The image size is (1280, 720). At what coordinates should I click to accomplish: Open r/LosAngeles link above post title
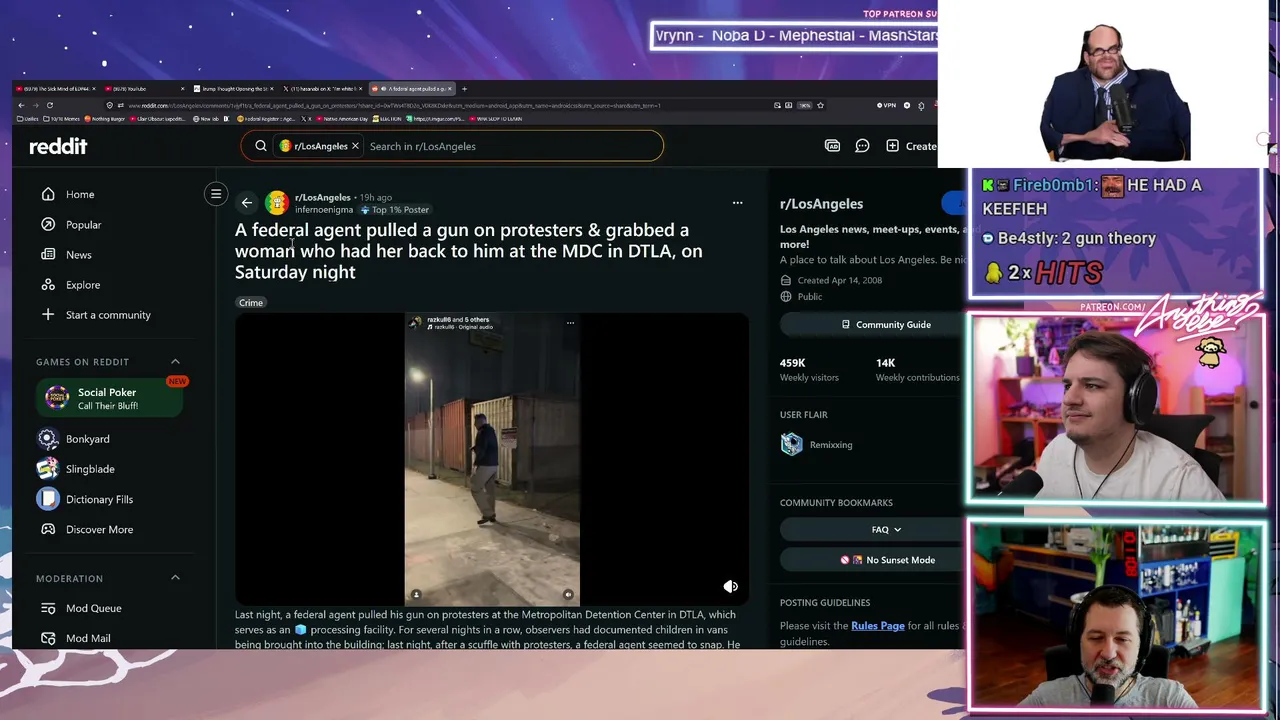pyautogui.click(x=322, y=197)
